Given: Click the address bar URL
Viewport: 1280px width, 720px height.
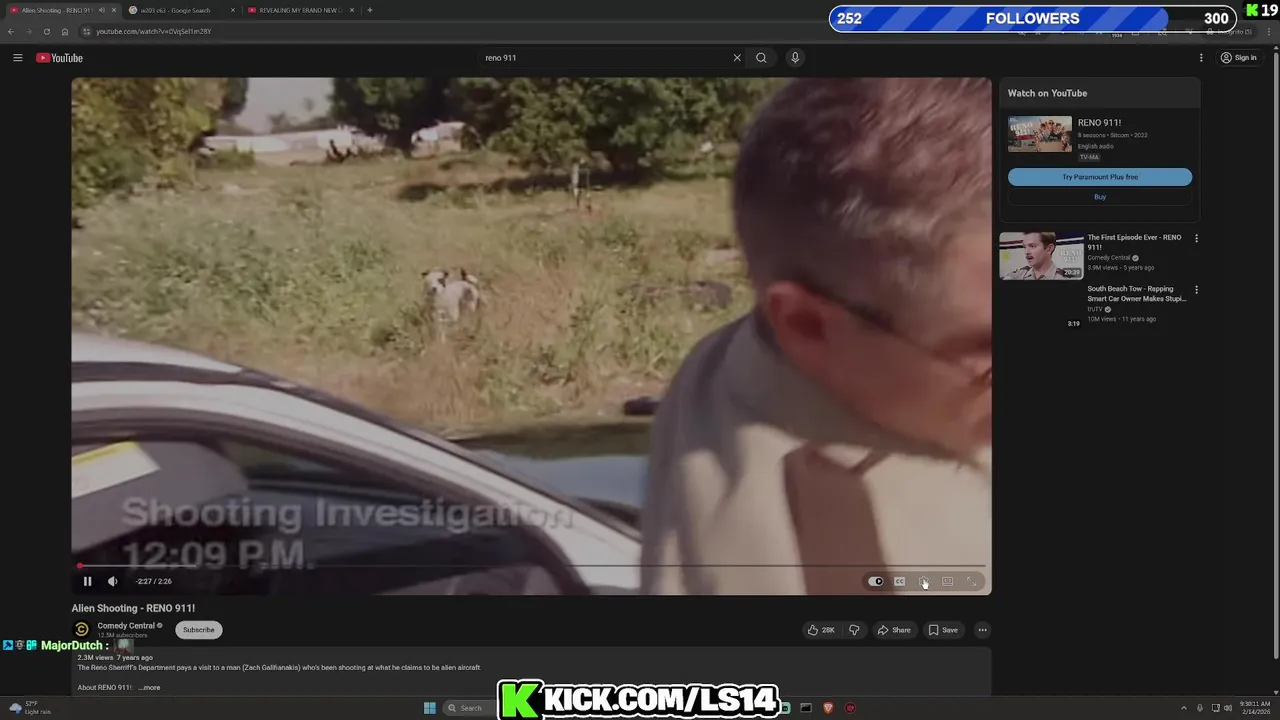Looking at the screenshot, I should [154, 31].
